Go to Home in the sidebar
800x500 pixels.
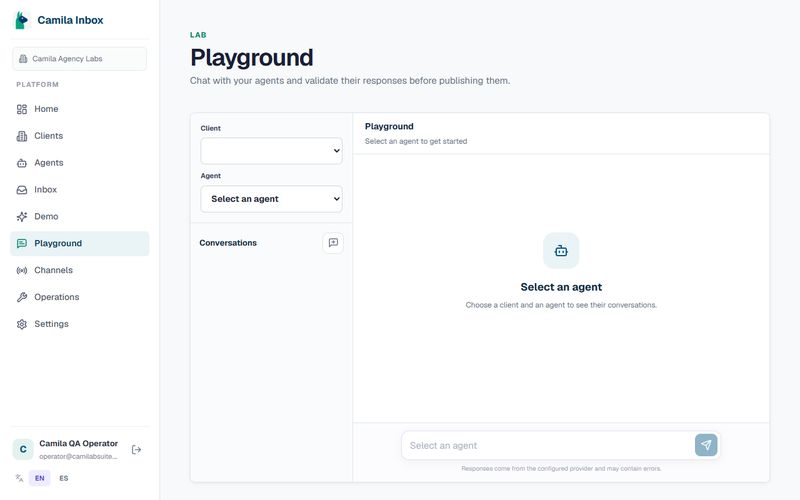click(80, 109)
